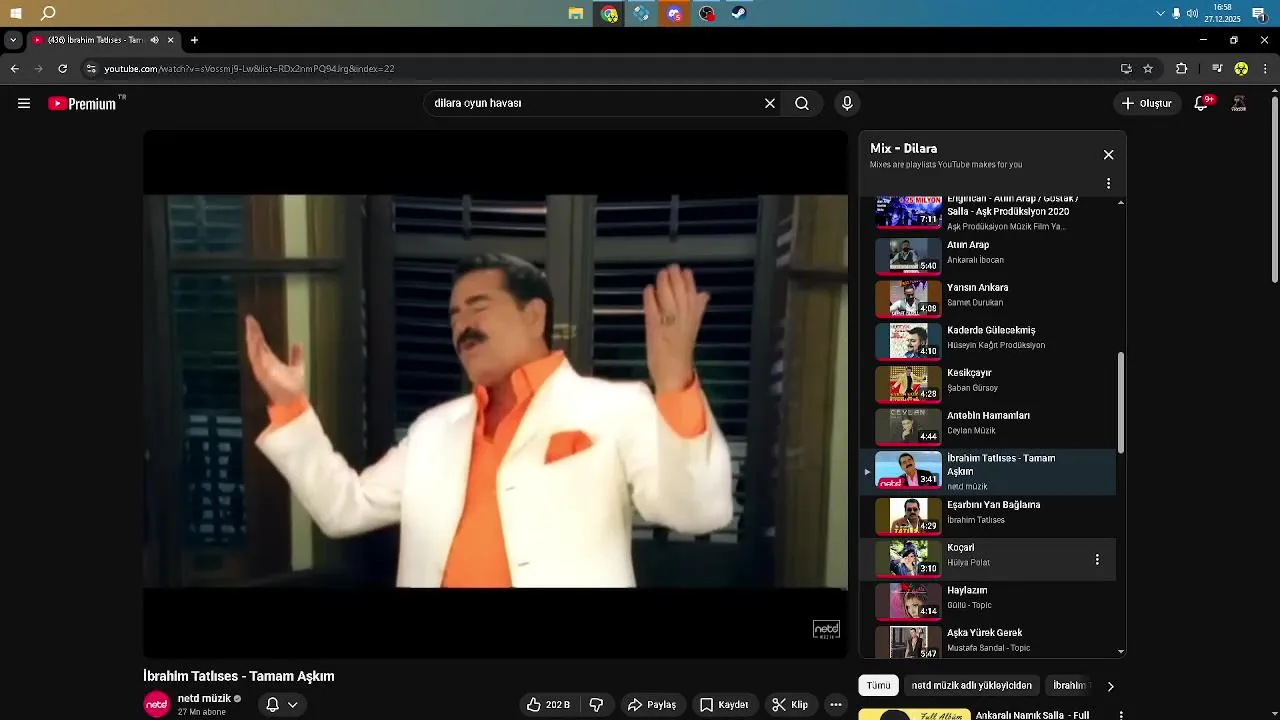Open the Windows Start menu

16,13
